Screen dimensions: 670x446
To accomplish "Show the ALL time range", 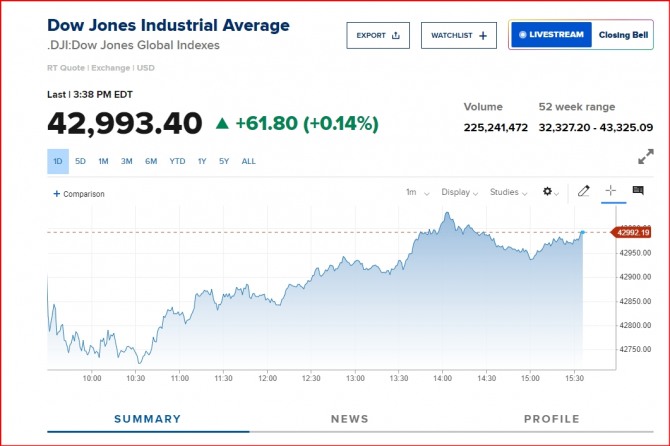I will tap(249, 161).
